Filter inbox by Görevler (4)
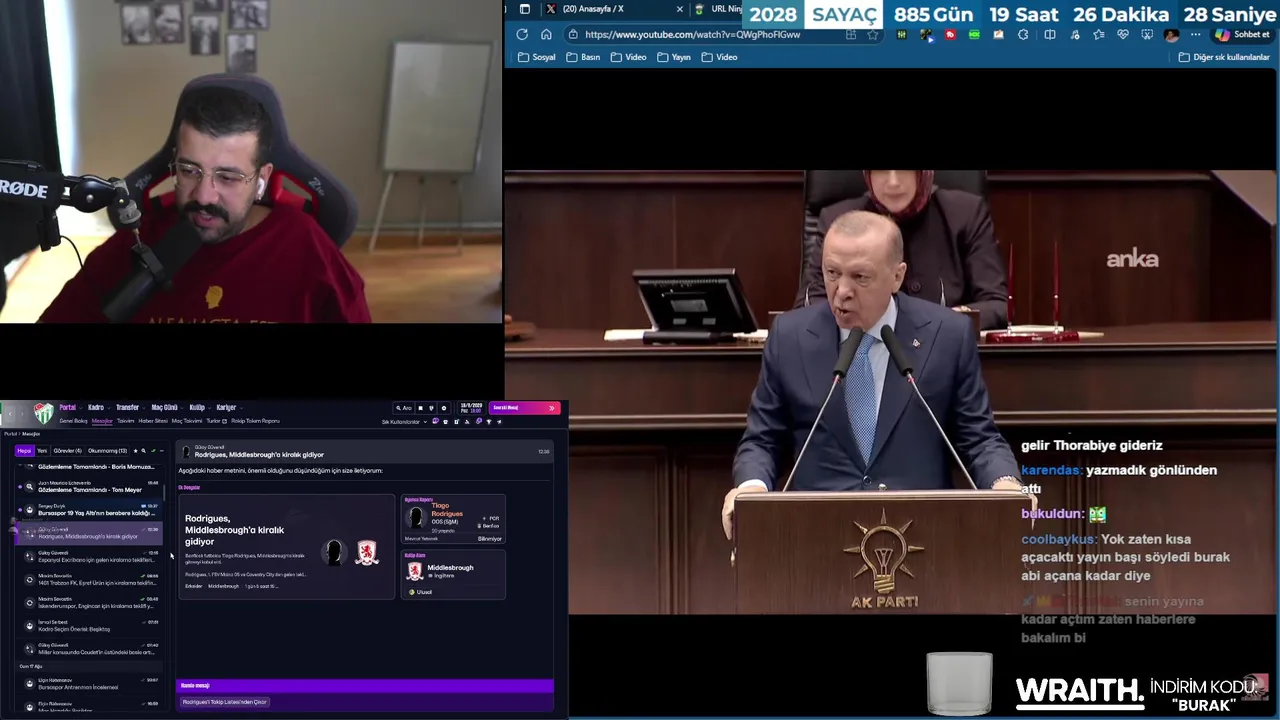The width and height of the screenshot is (1280, 720). pos(67,451)
